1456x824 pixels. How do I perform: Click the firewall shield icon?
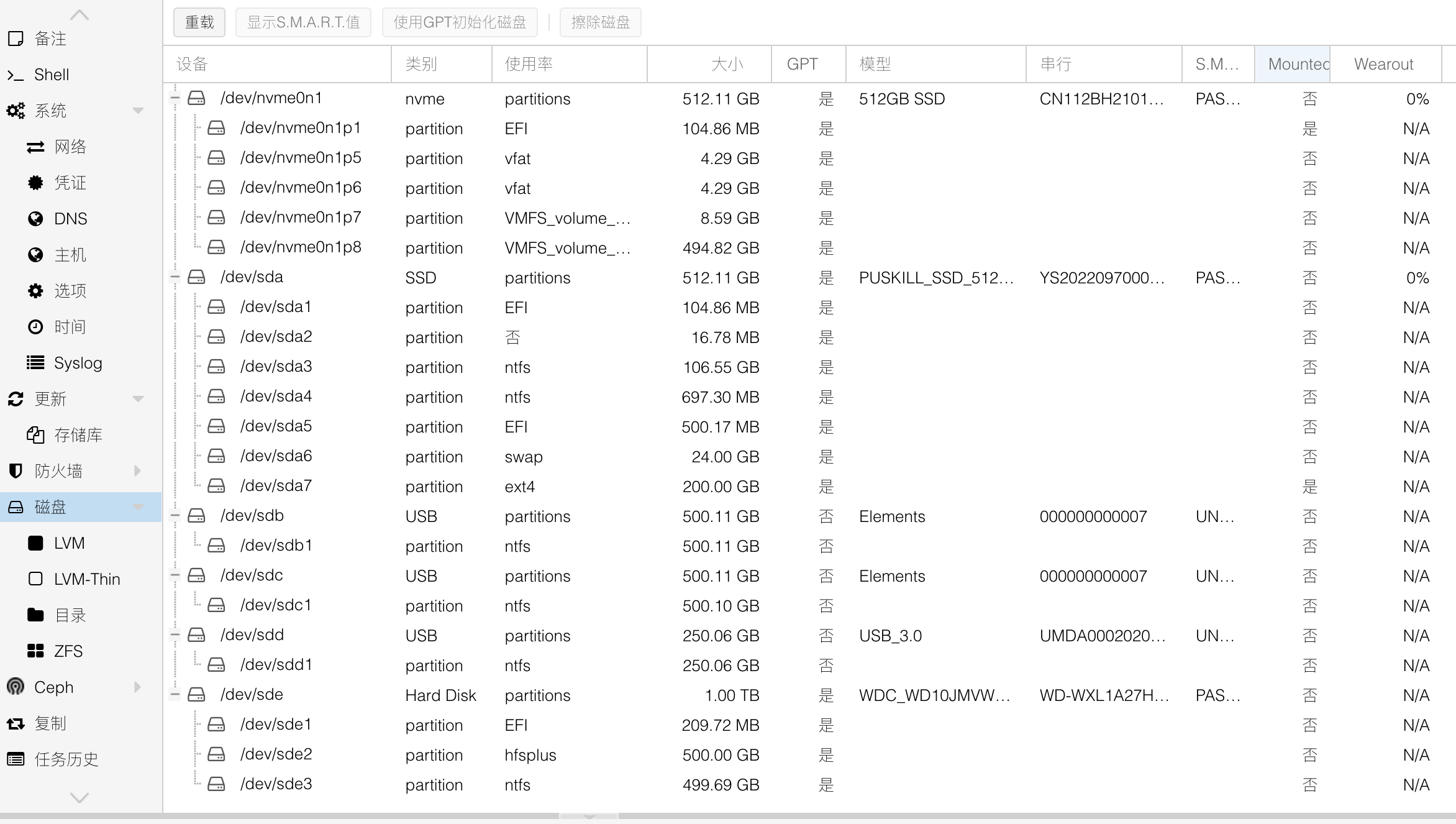point(16,471)
